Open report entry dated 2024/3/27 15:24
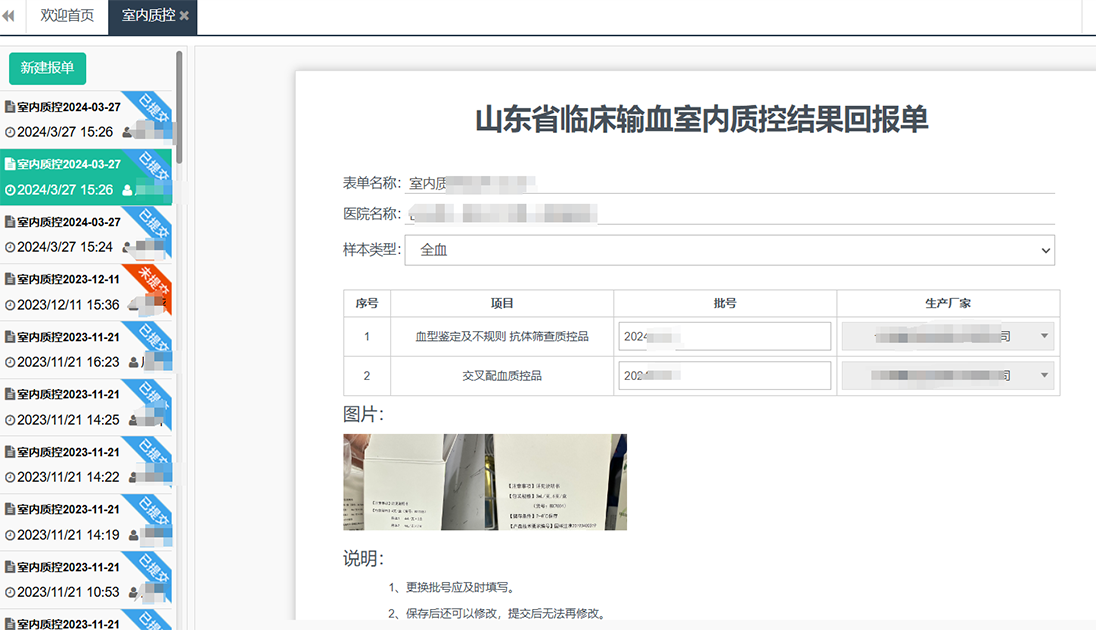The width and height of the screenshot is (1096, 630). [x=86, y=234]
